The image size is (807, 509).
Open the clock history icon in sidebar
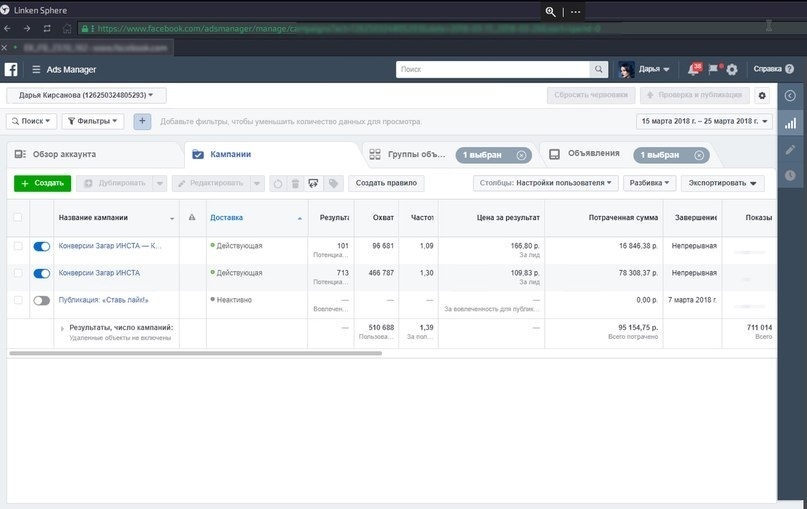pos(790,175)
